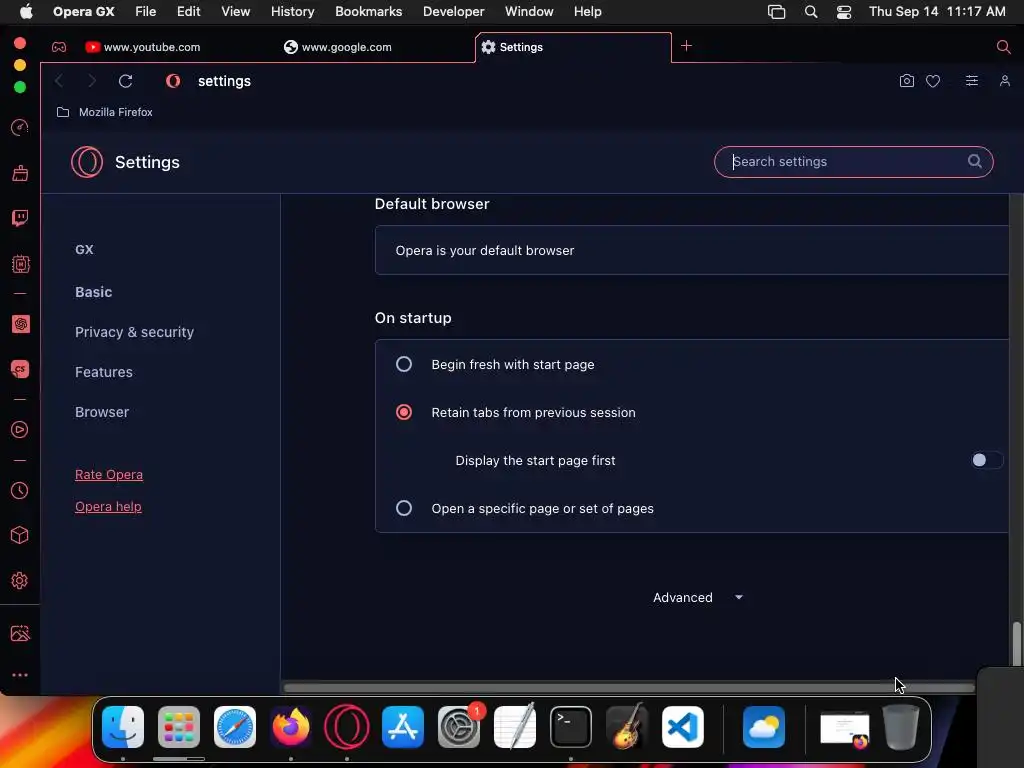The height and width of the screenshot is (768, 1024).
Task: Click the horizontal scrollbar at bottom
Action: pyautogui.click(x=629, y=687)
